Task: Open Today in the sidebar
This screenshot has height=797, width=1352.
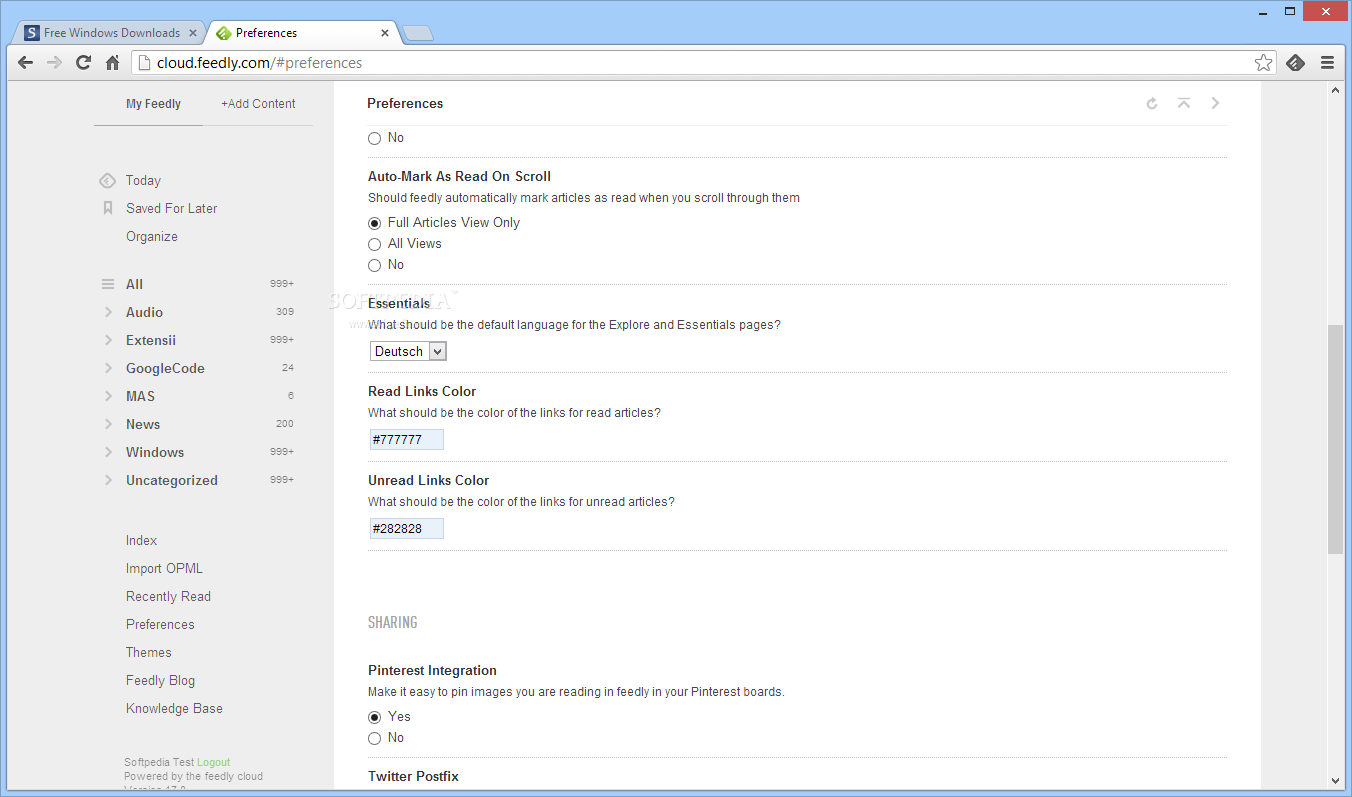Action: point(143,180)
